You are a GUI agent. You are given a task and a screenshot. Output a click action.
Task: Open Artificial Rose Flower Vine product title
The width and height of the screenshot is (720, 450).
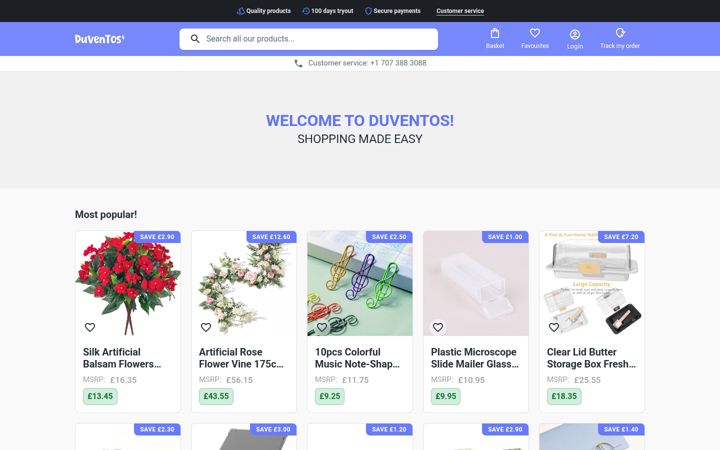click(241, 358)
